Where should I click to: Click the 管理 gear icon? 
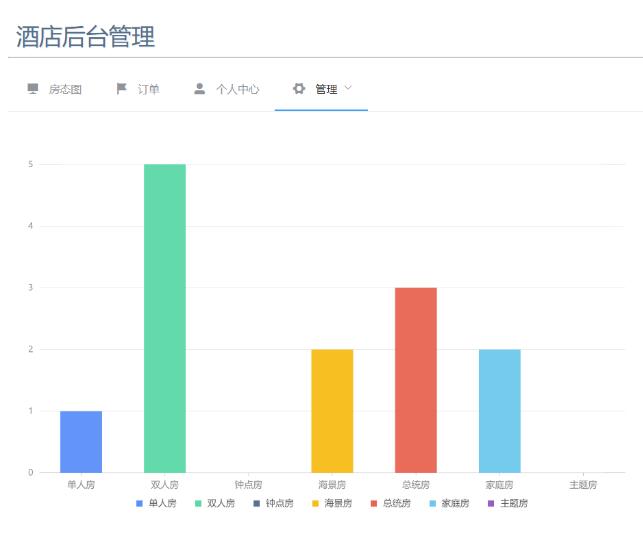pyautogui.click(x=299, y=89)
